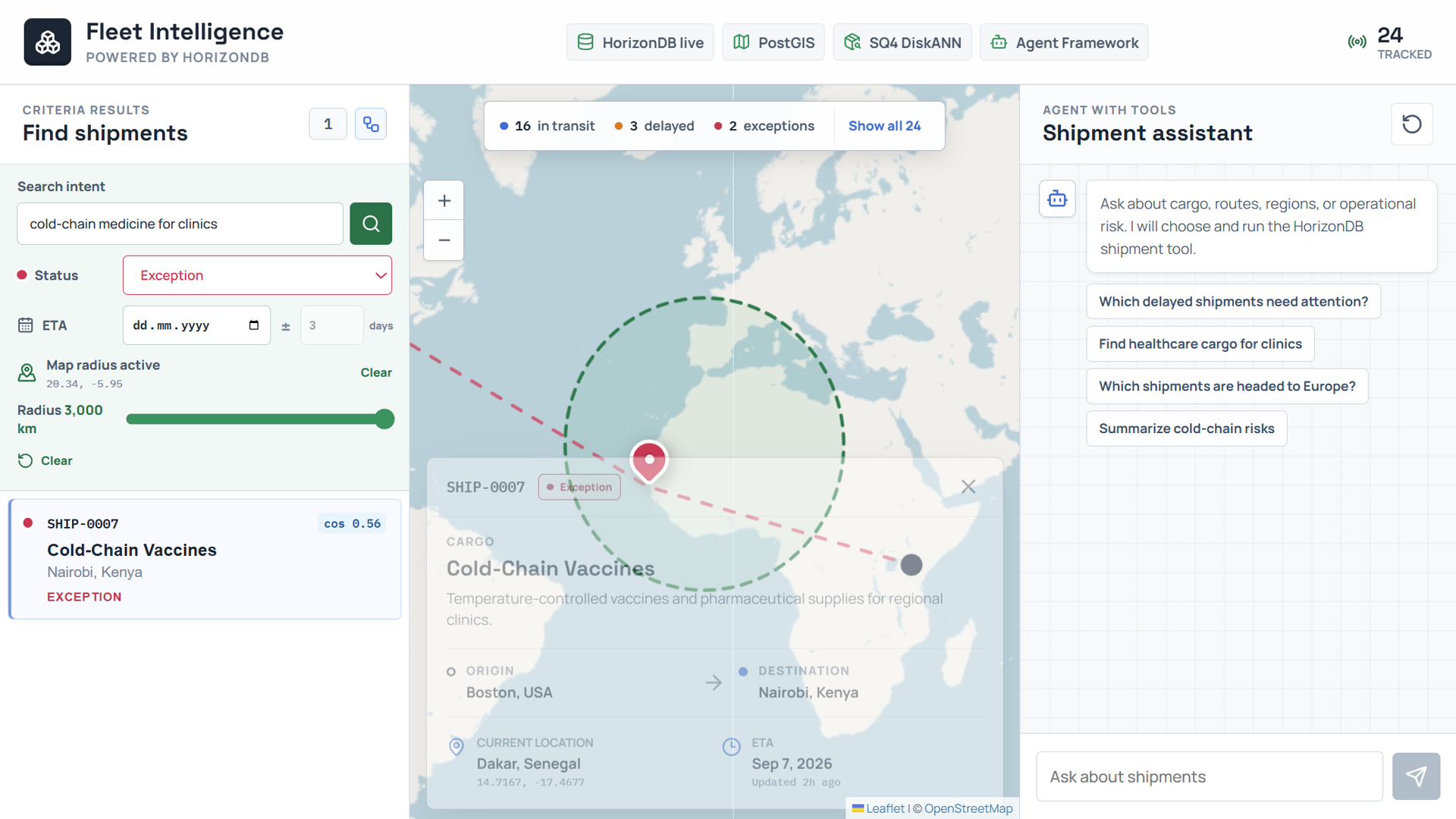Click the live tracking signal icon
The width and height of the screenshot is (1456, 819).
pyautogui.click(x=1357, y=42)
